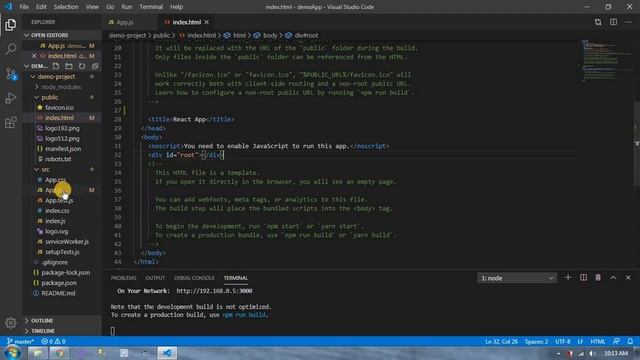Close index.html in Open Editors list
The width and height of the screenshot is (640, 360).
(34, 56)
